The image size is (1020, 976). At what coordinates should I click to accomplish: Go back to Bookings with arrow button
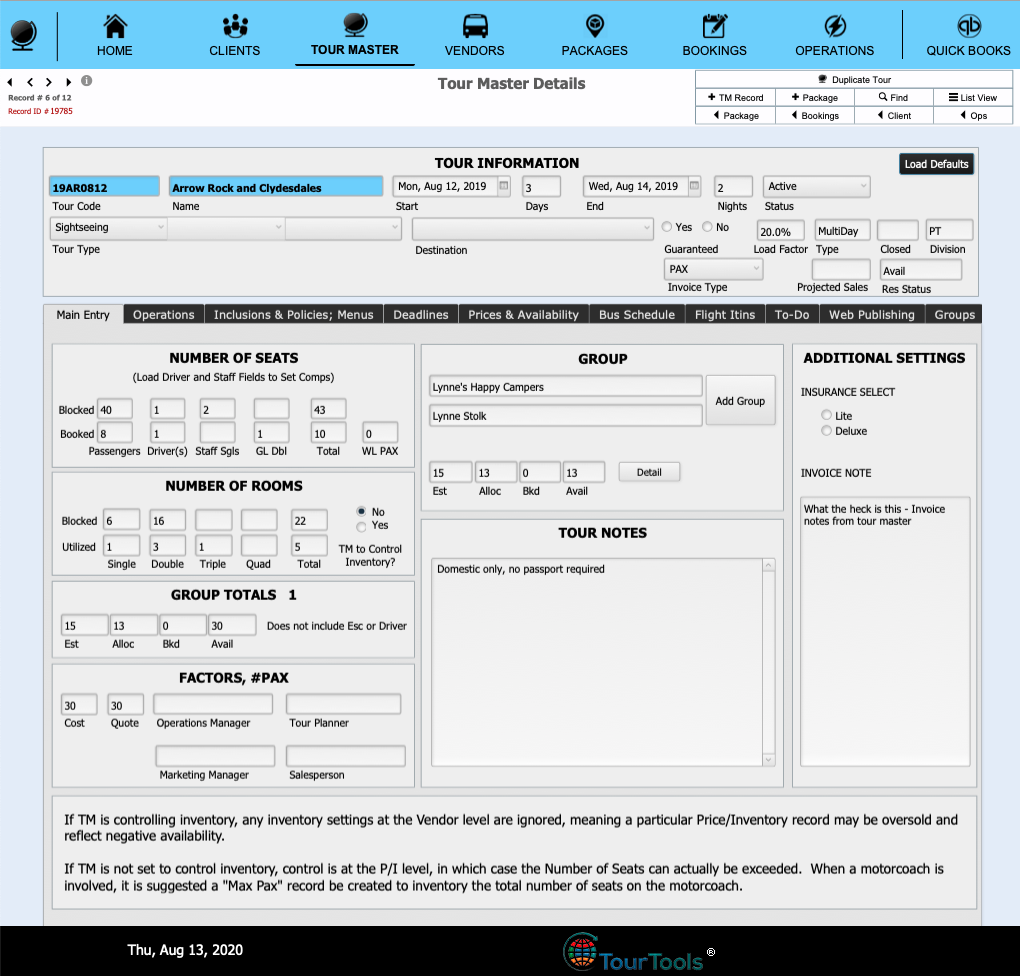click(x=814, y=115)
